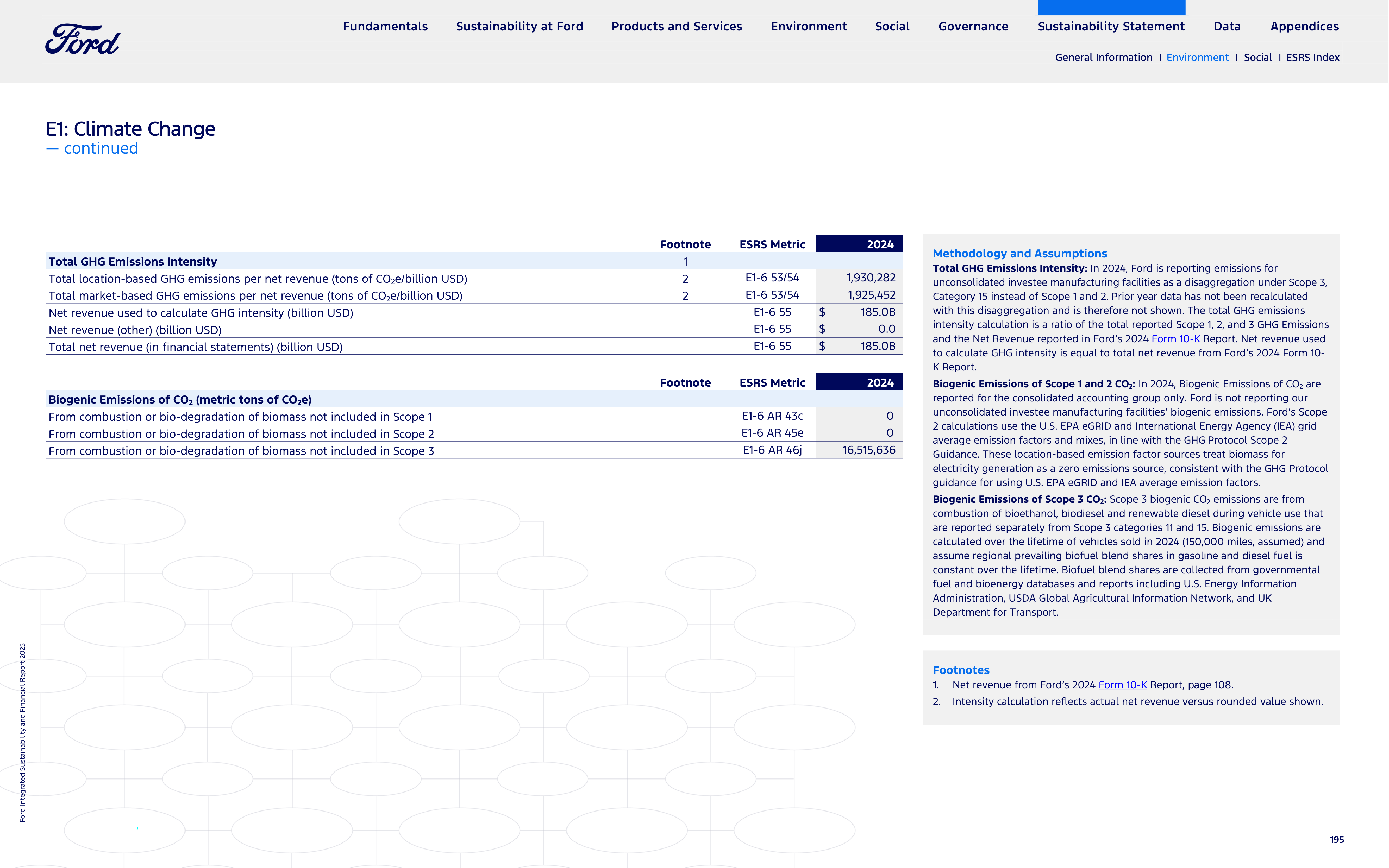
Task: Select the Social sub-navigation link
Action: point(1257,58)
